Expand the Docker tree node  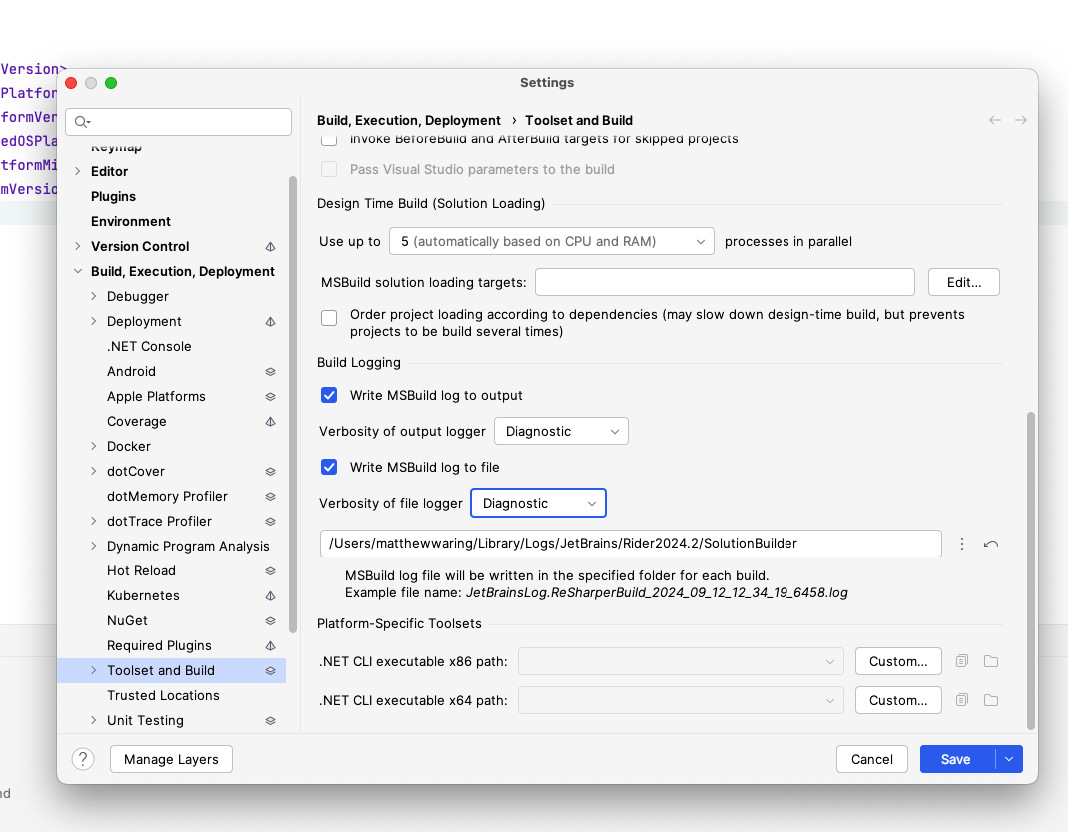coord(94,446)
